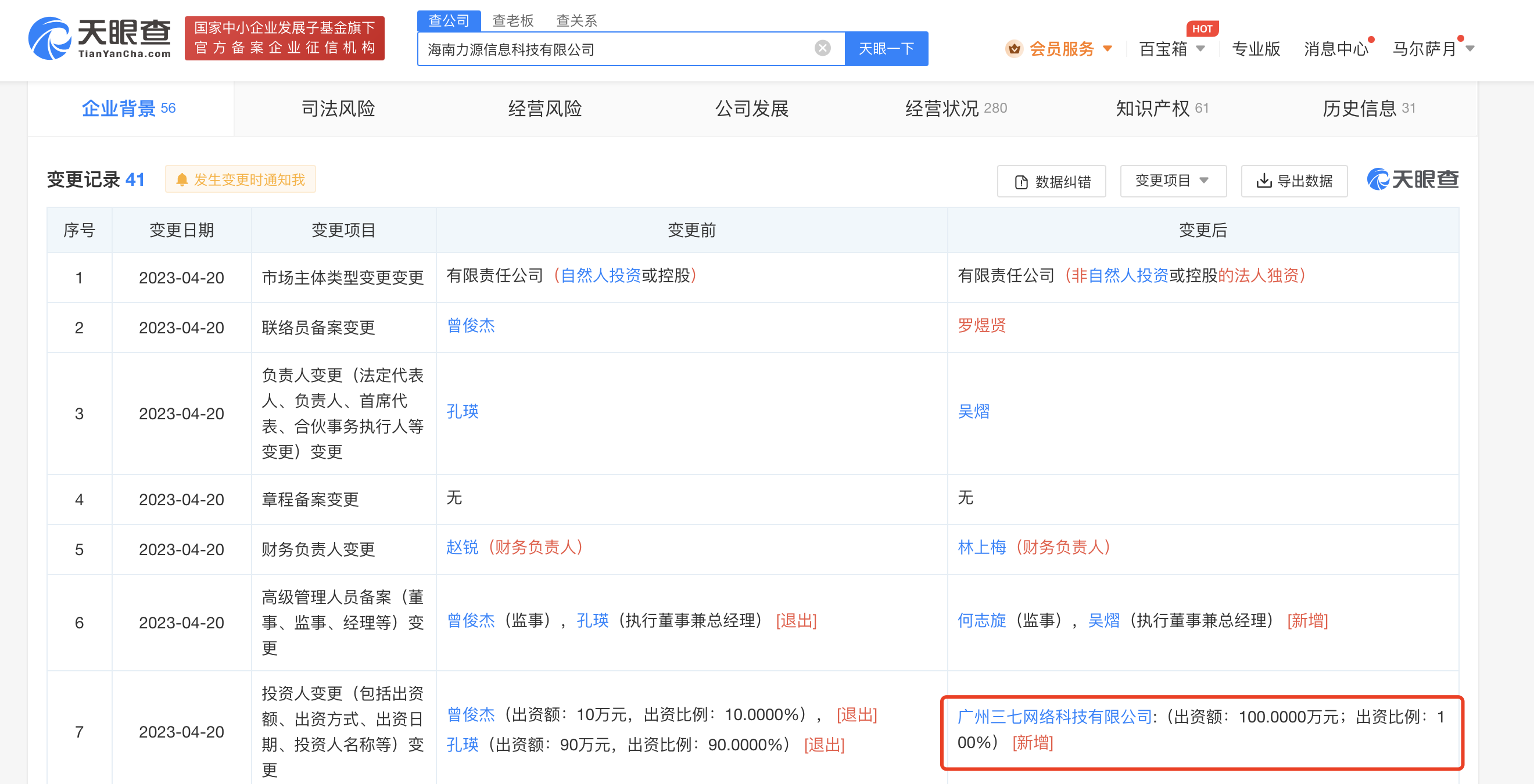Clear the search field with the X icon

tap(822, 48)
